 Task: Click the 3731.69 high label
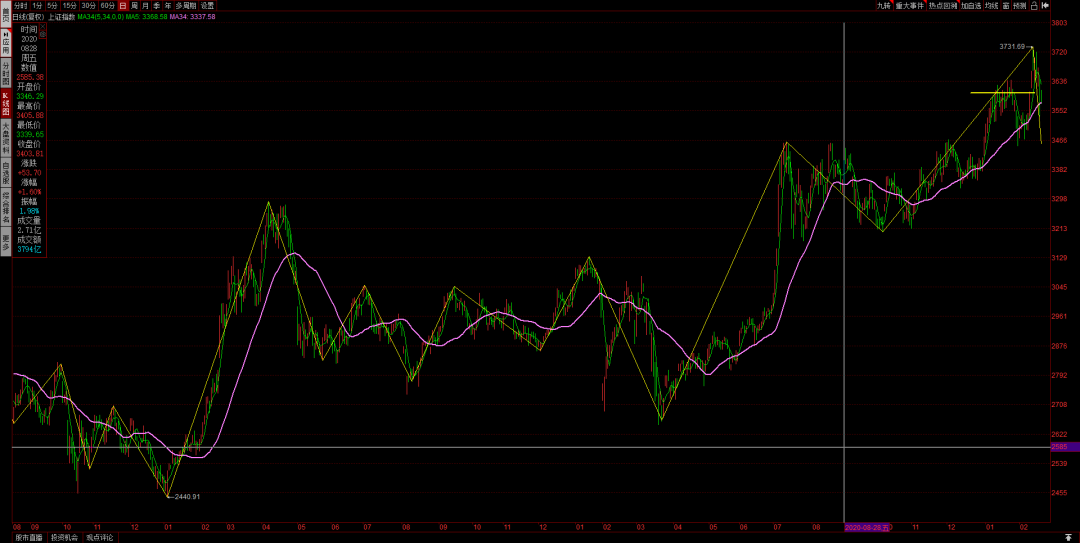tap(1013, 46)
